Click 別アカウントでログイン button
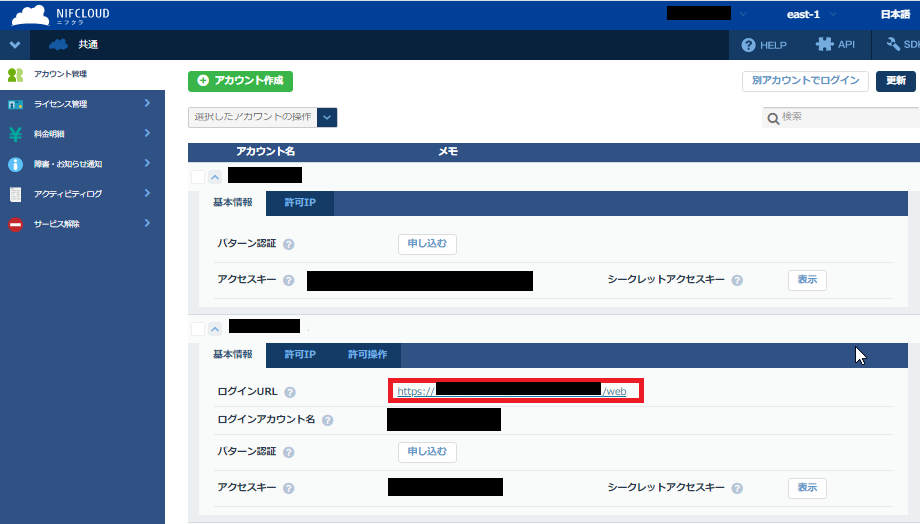This screenshot has height=524, width=920. pos(805,81)
